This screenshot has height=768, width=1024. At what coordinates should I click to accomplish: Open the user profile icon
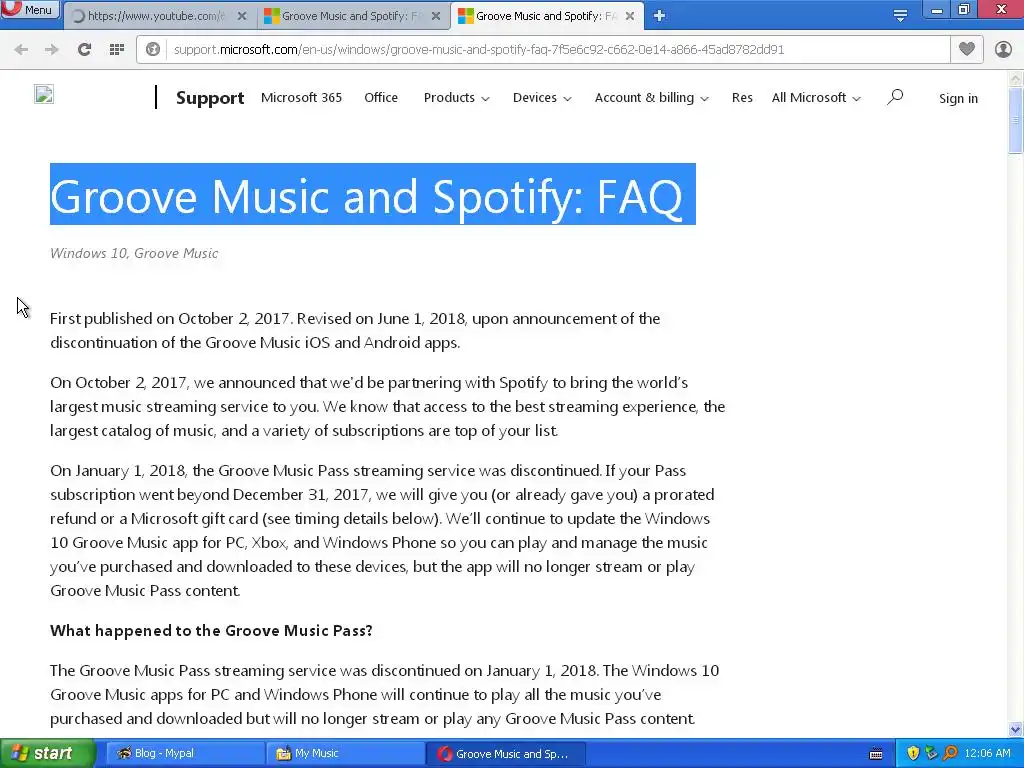[x=1003, y=50]
